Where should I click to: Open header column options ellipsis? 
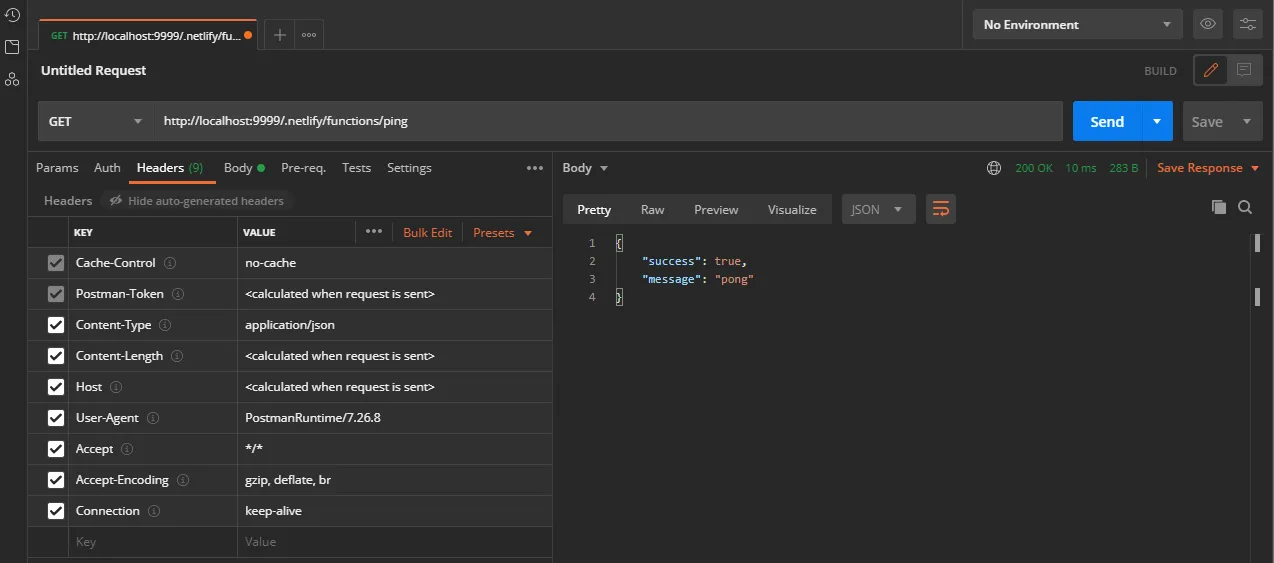[374, 231]
